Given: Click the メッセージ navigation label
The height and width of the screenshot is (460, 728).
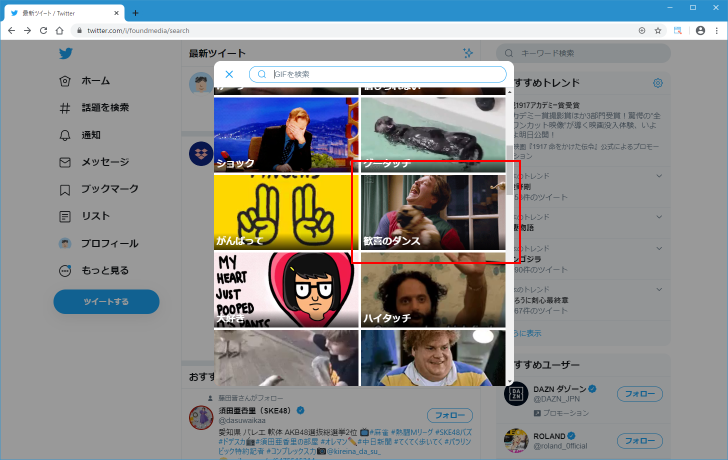Looking at the screenshot, I should [x=105, y=162].
